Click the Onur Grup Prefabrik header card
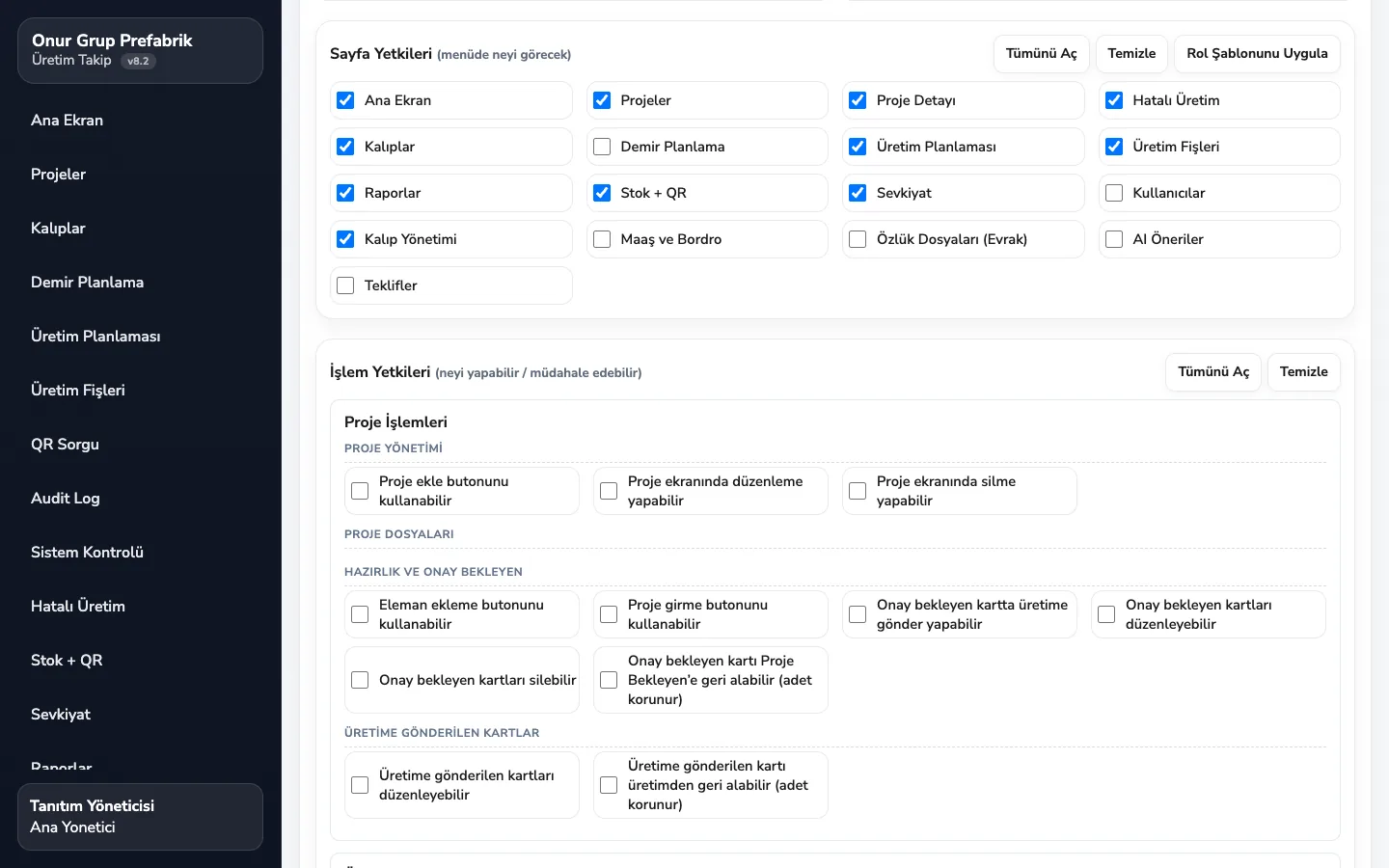Image resolution: width=1389 pixels, height=868 pixels. click(x=141, y=50)
